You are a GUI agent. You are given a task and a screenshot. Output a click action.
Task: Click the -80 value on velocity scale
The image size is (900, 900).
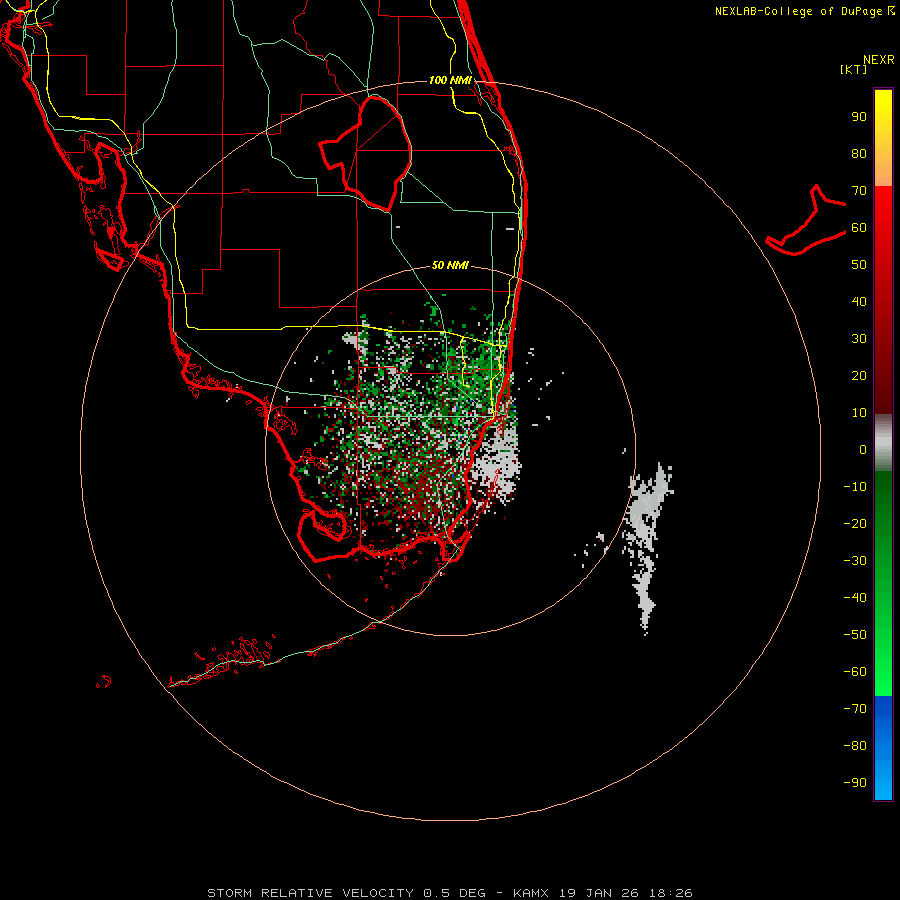coord(855,746)
